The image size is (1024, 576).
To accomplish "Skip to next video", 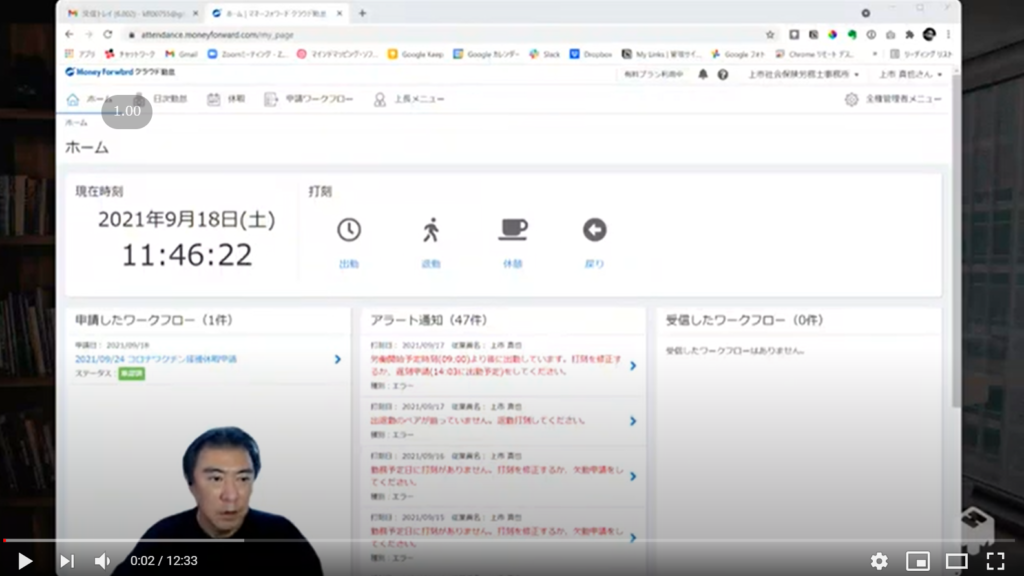I will [66, 561].
